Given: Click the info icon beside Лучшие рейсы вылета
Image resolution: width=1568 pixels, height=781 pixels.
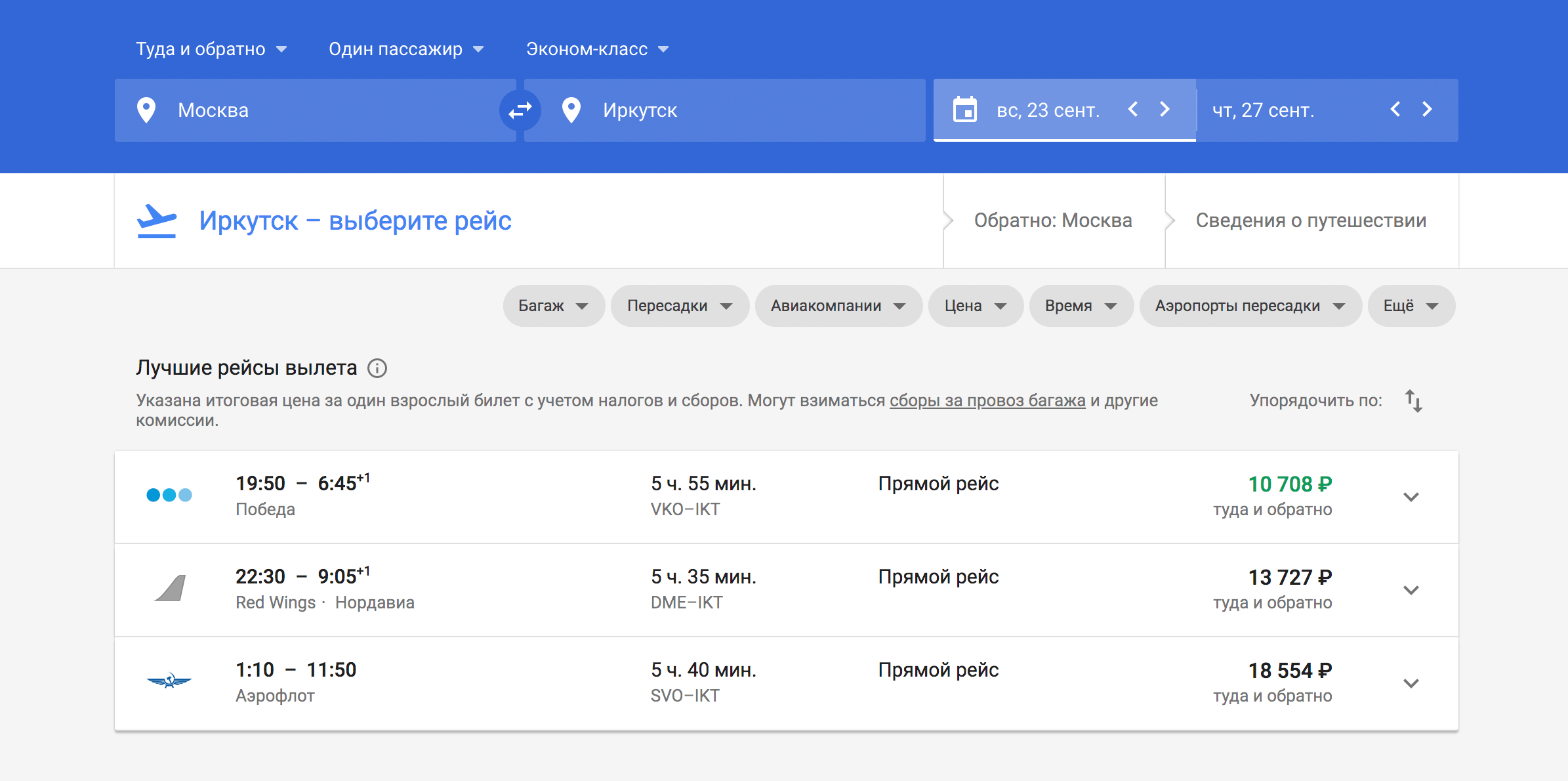Looking at the screenshot, I should tap(377, 368).
